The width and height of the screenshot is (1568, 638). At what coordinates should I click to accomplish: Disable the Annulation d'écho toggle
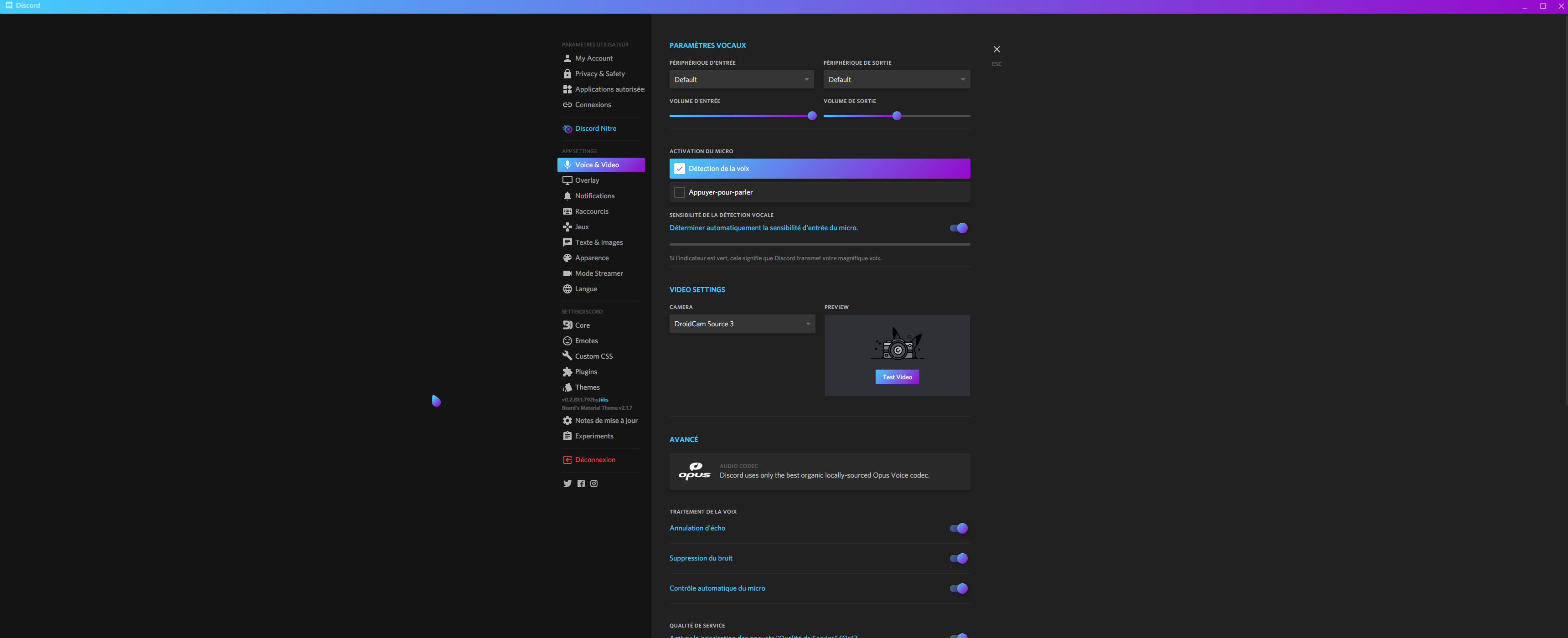click(x=958, y=529)
